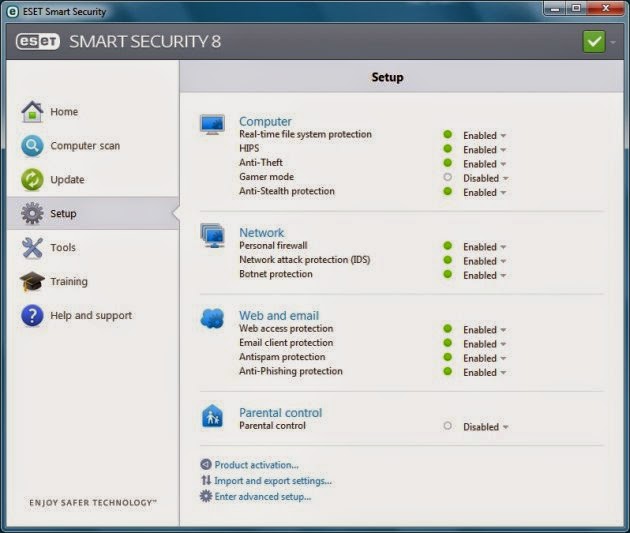The image size is (630, 533).
Task: Click the ESET title bar app icon
Action: (12, 12)
